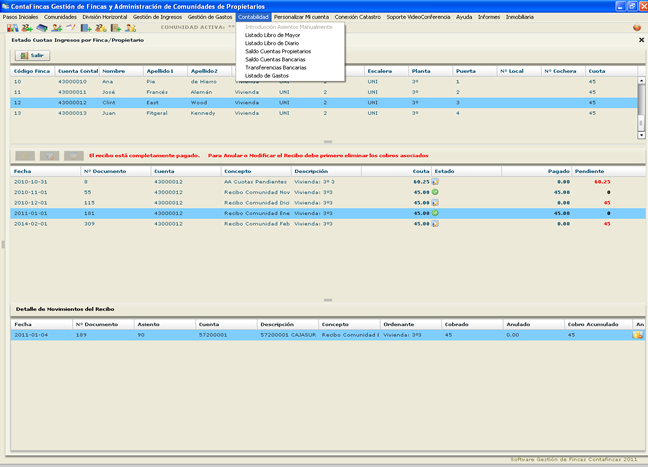The width and height of the screenshot is (648, 467).
Task: Click the second disabled receipt action button
Action: coord(49,156)
